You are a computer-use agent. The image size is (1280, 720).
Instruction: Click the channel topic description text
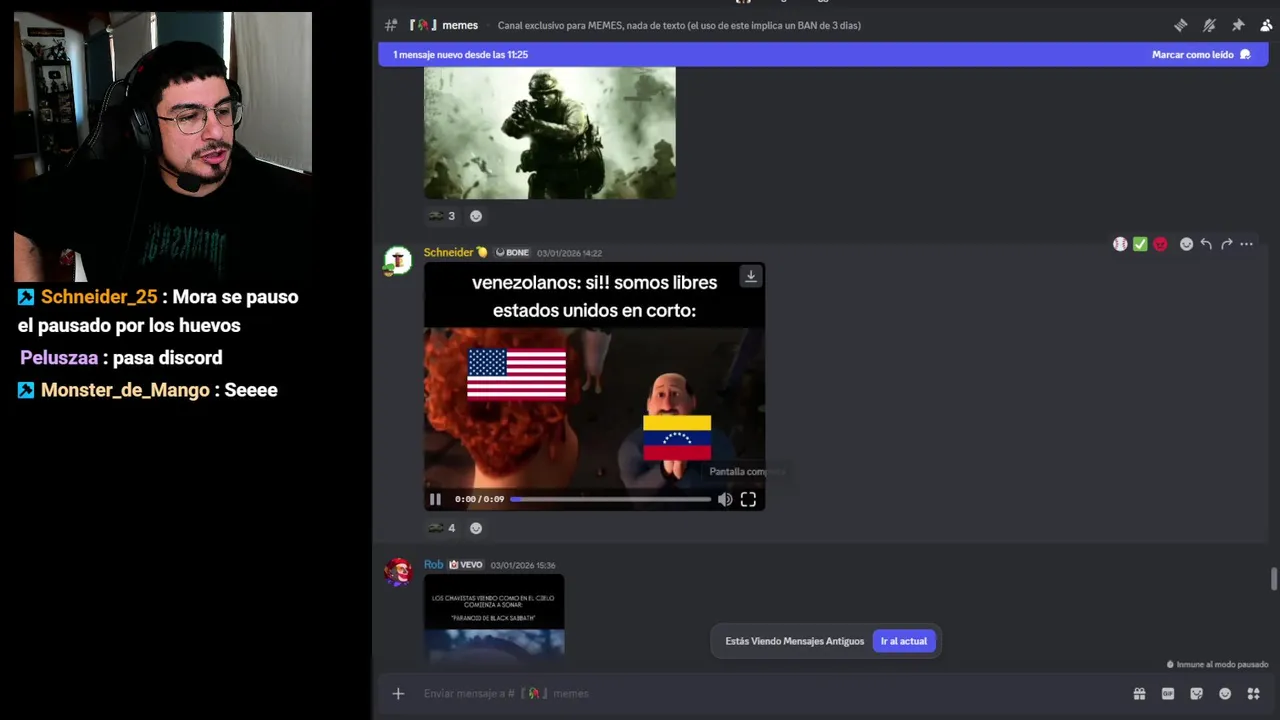(679, 25)
